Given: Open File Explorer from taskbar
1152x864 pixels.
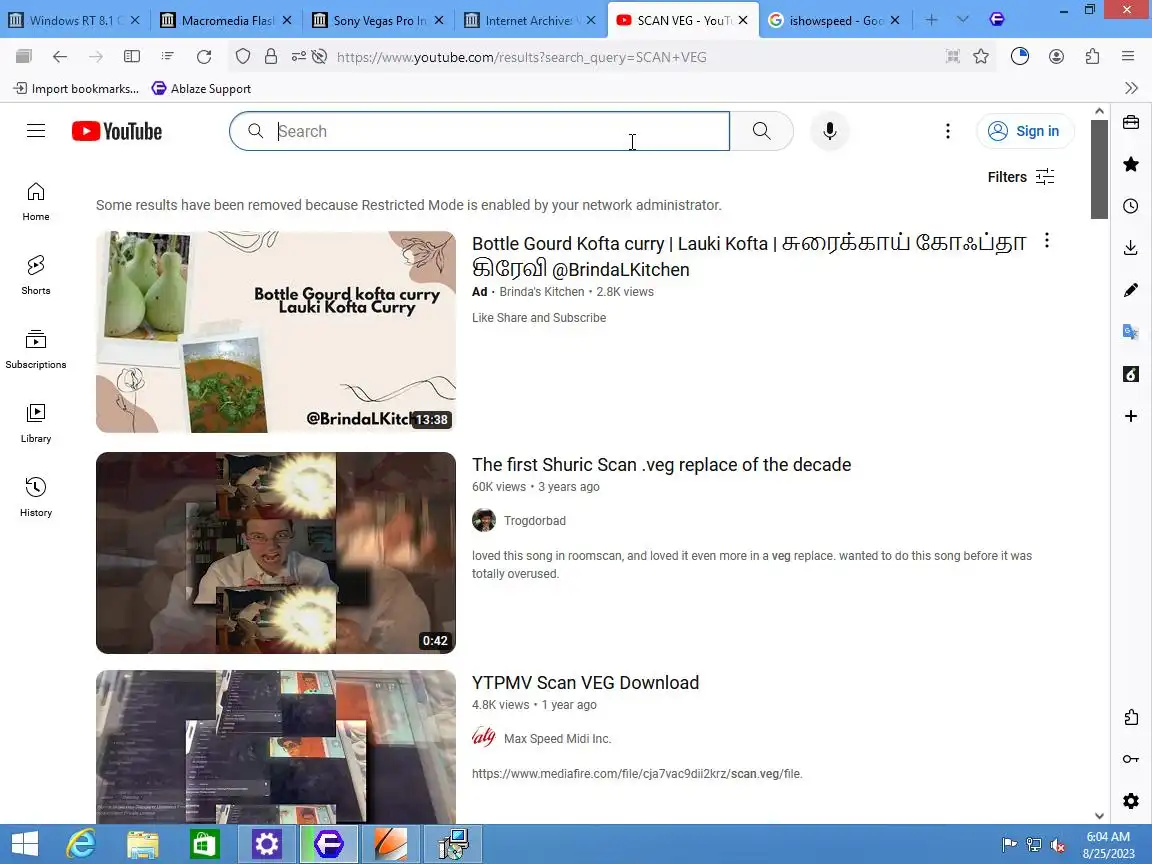Looking at the screenshot, I should tap(143, 844).
